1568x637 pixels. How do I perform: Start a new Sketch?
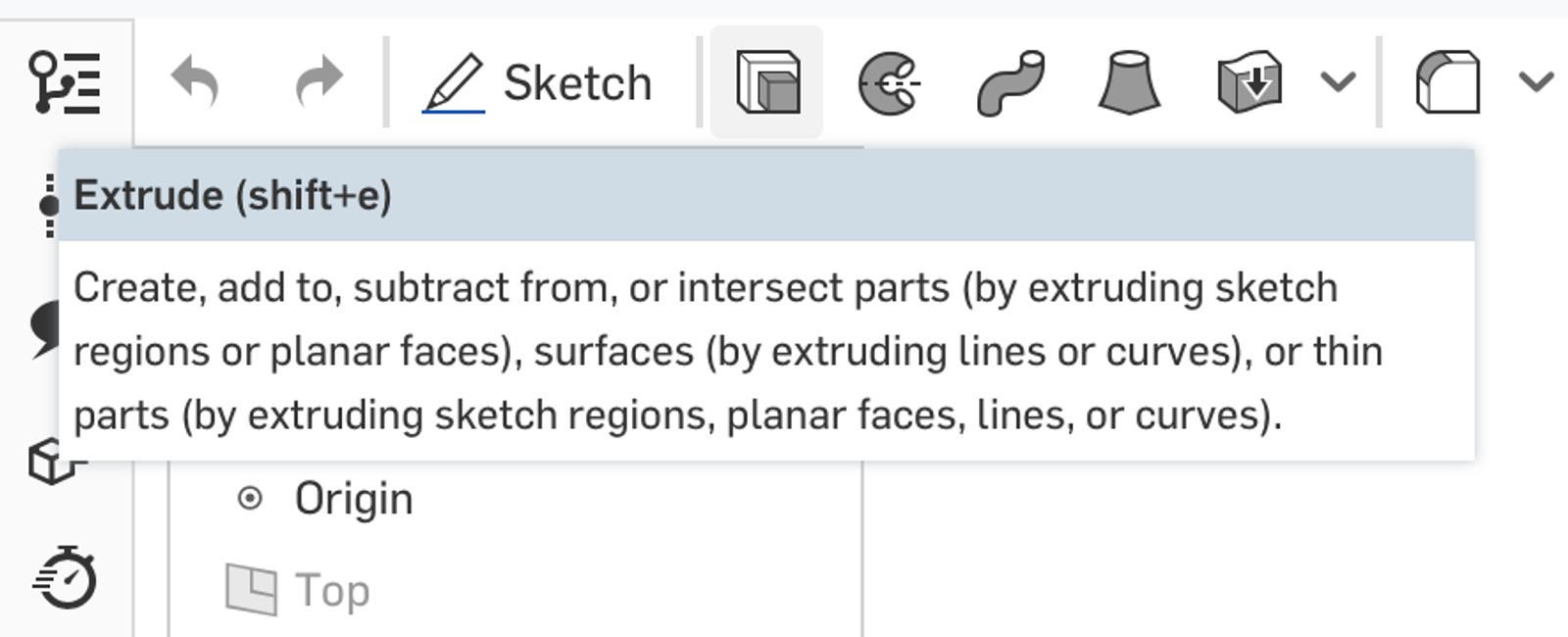(538, 82)
